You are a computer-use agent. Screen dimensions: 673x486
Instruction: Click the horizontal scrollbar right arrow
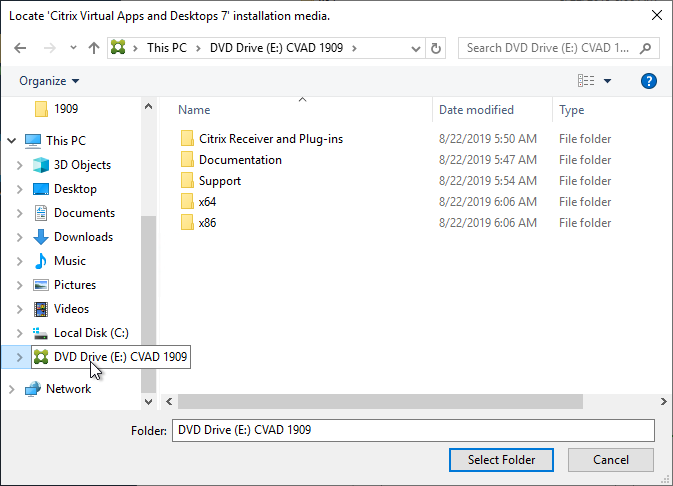tap(664, 402)
